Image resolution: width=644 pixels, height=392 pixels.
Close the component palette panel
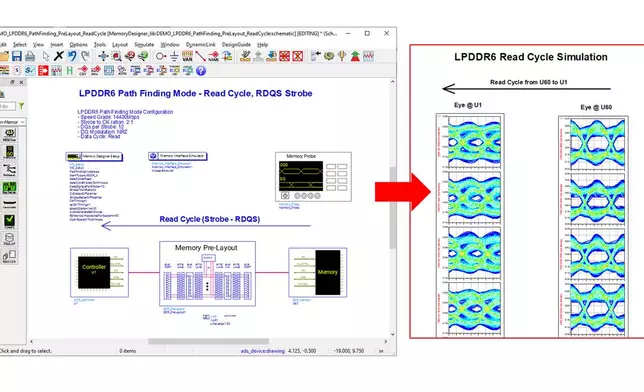pyautogui.click(x=21, y=82)
